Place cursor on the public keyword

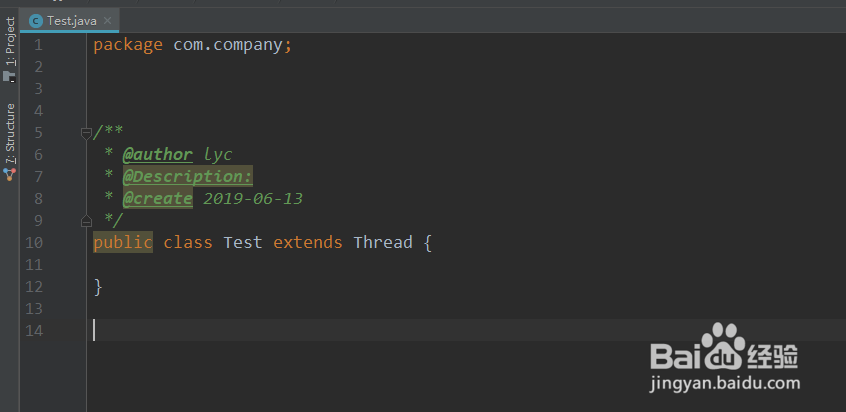[x=123, y=242]
